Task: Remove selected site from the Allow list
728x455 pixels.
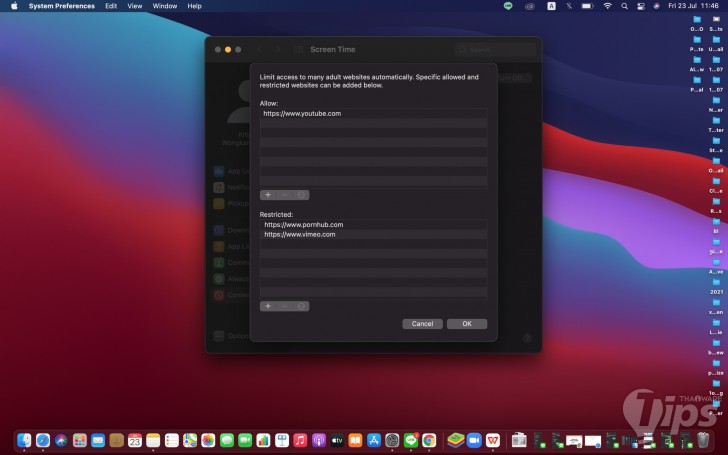Action: pyautogui.click(x=285, y=195)
